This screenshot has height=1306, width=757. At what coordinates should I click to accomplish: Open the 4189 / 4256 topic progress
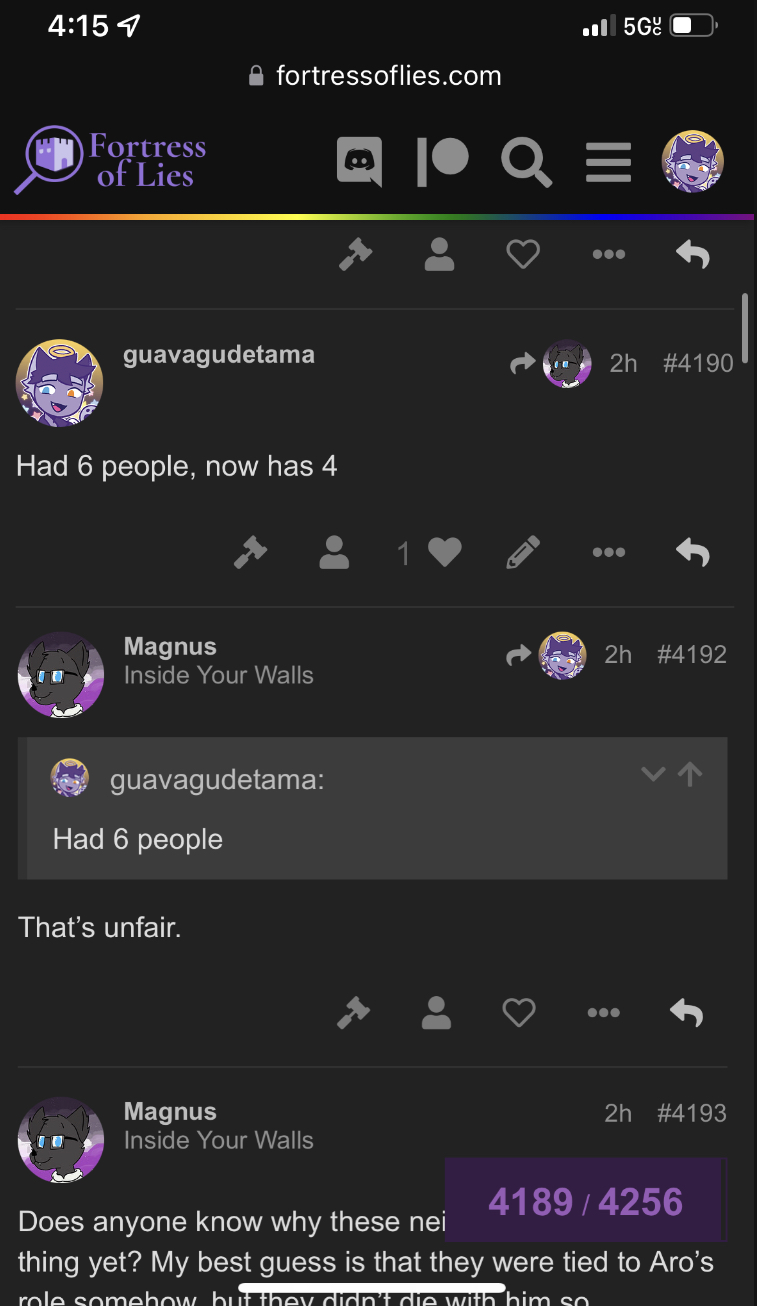pyautogui.click(x=586, y=1201)
